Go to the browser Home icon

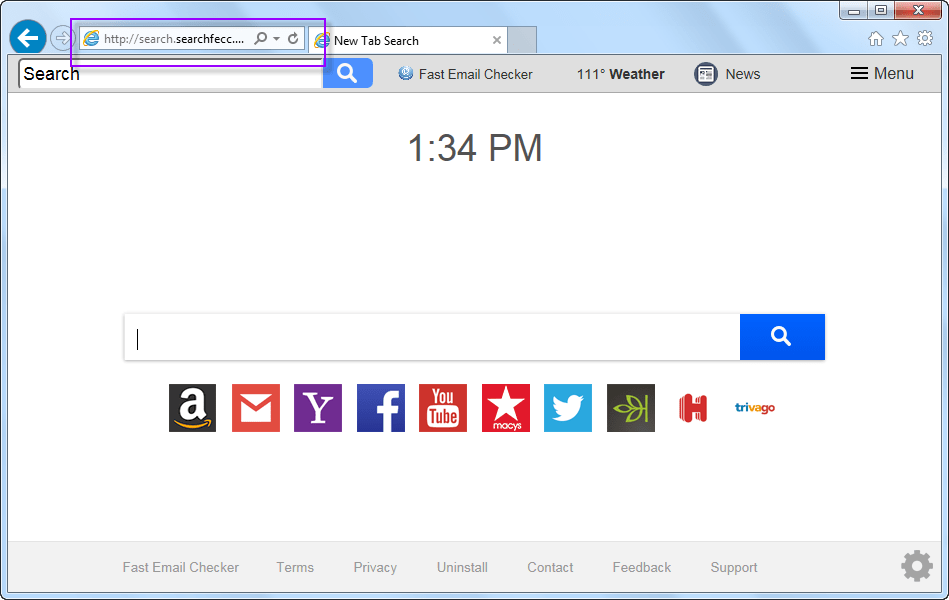(876, 39)
